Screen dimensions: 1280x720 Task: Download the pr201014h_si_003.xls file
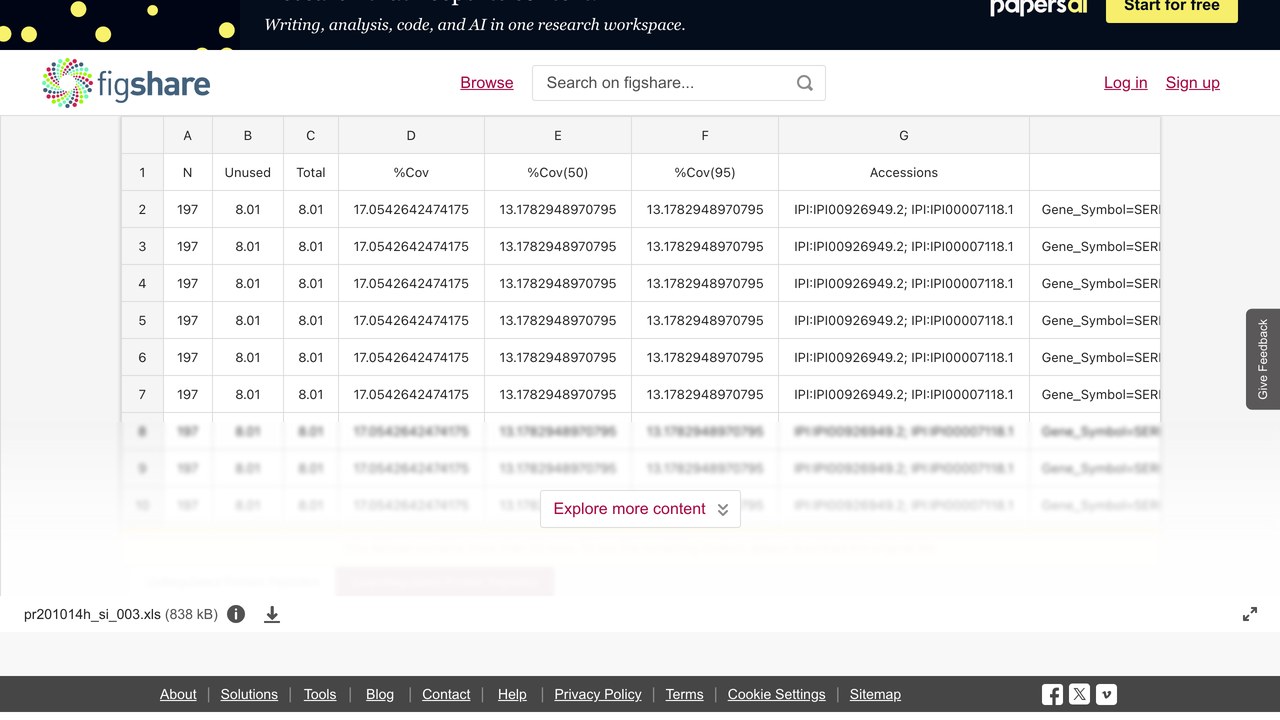272,614
